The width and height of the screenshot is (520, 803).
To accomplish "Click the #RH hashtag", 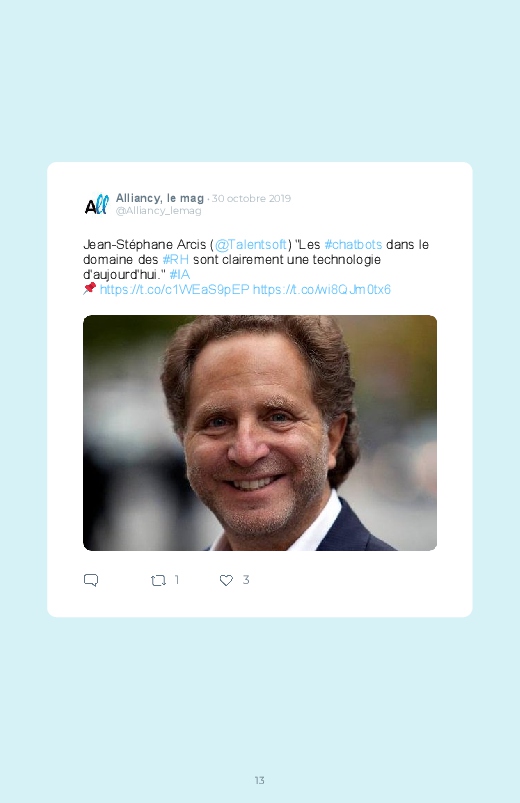I will [175, 260].
